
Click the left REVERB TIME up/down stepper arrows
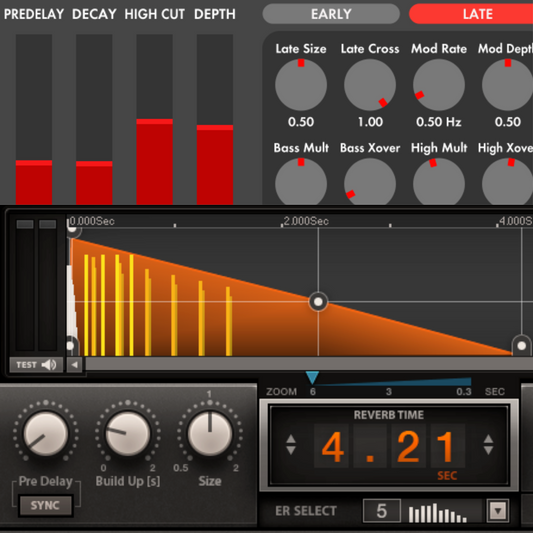[x=291, y=445]
